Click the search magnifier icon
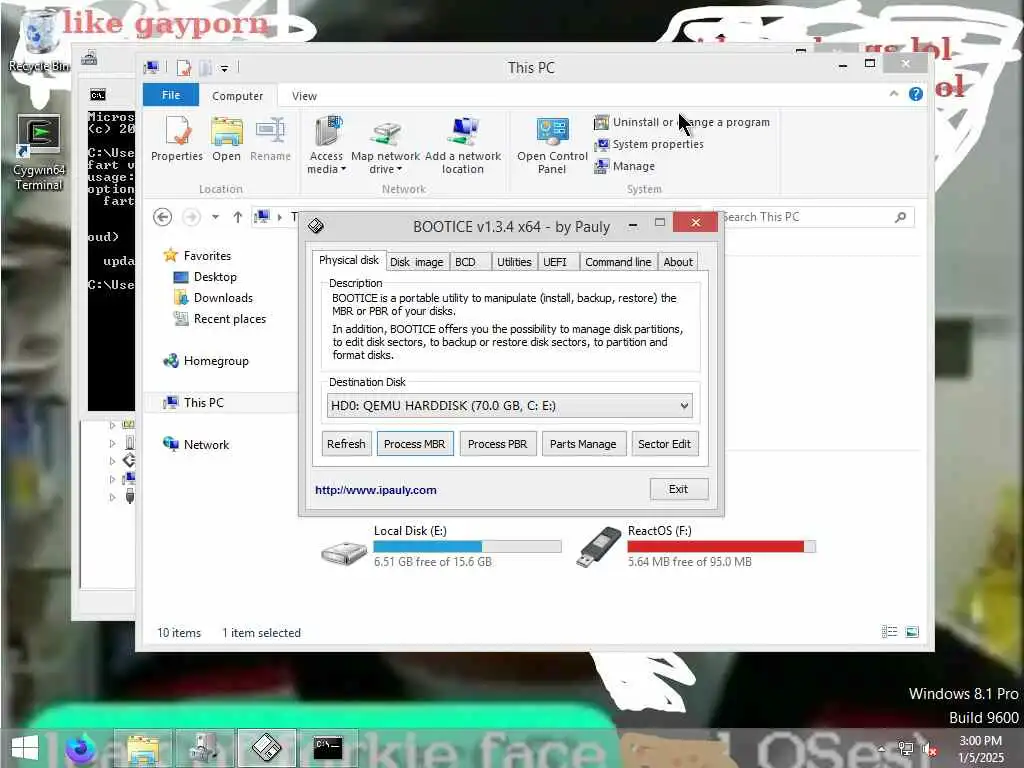Viewport: 1024px width, 768px height. tap(901, 217)
